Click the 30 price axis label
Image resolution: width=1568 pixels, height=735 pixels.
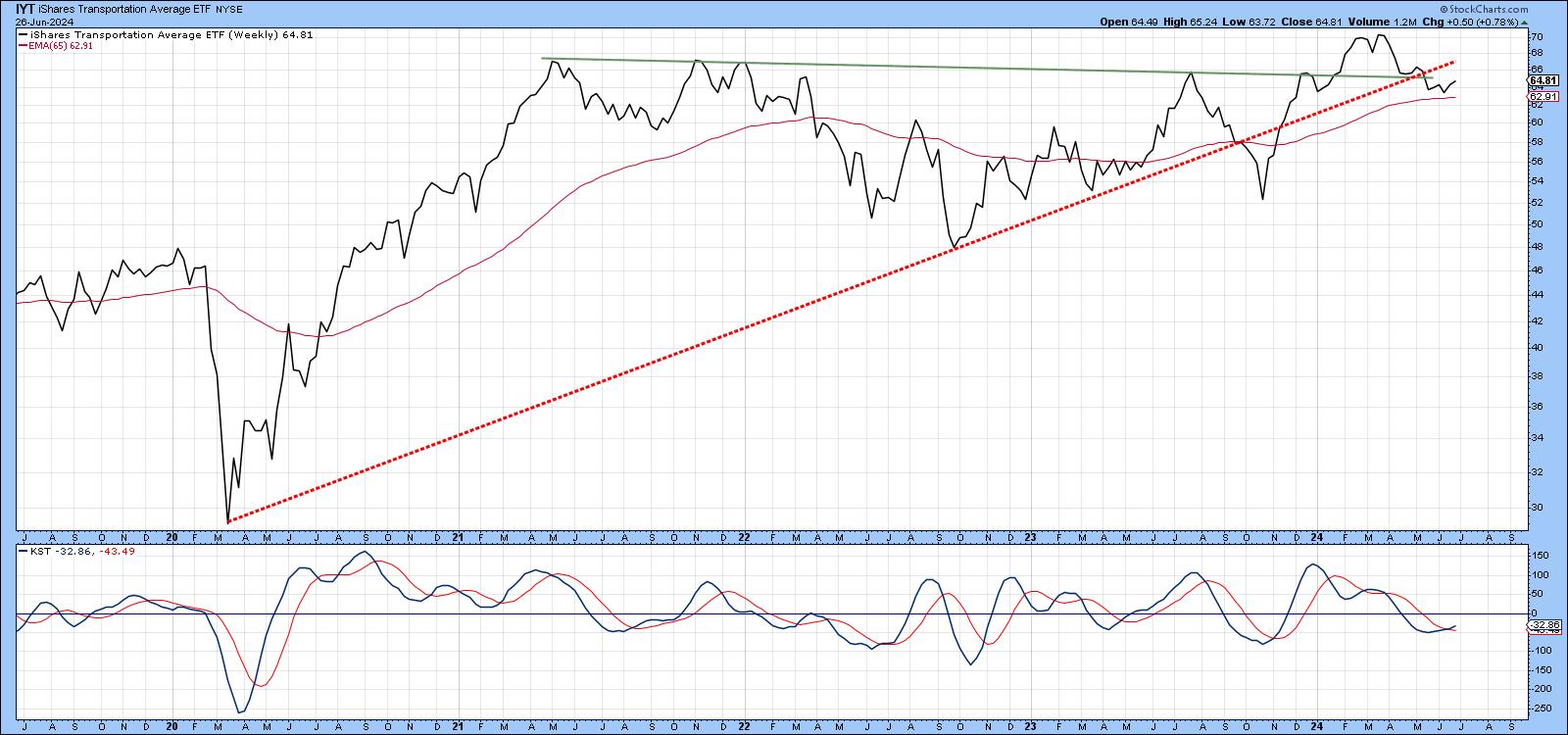pos(1536,507)
